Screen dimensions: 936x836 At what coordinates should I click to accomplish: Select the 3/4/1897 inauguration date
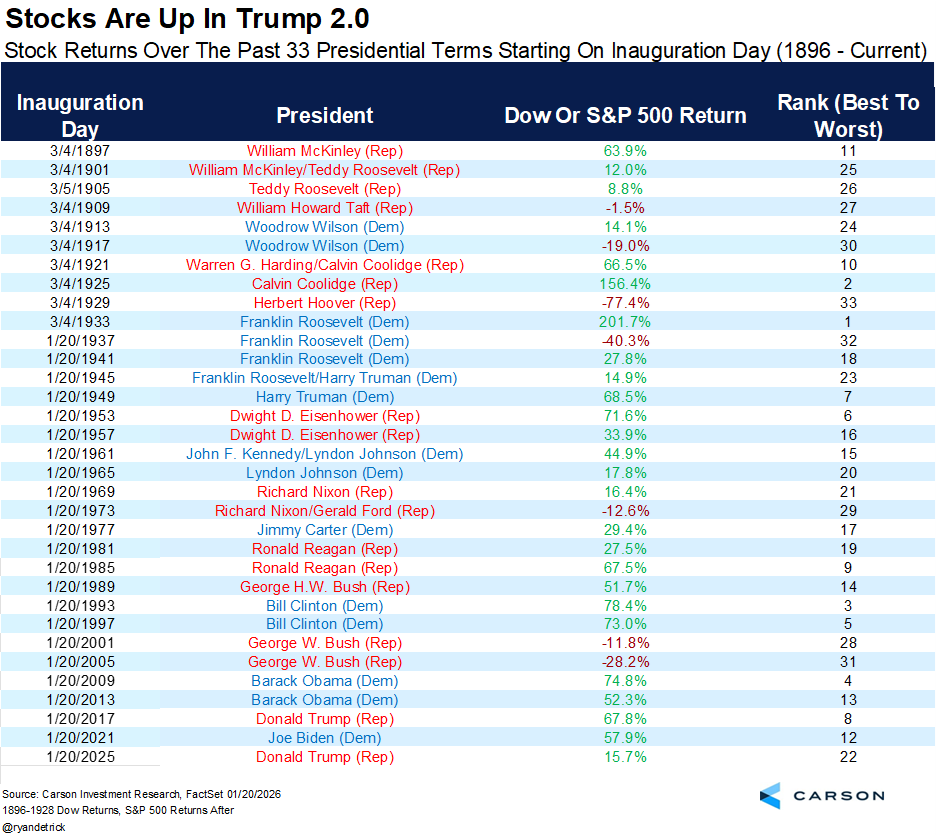(x=80, y=151)
